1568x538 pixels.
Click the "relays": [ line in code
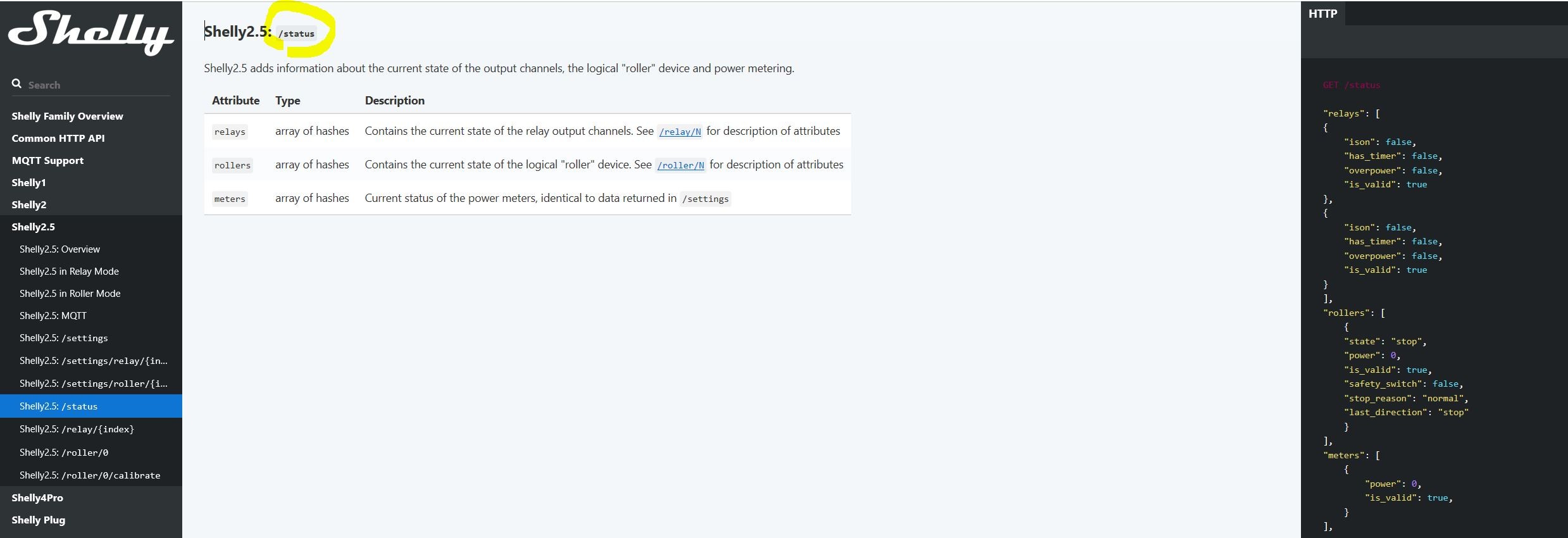coord(1352,113)
